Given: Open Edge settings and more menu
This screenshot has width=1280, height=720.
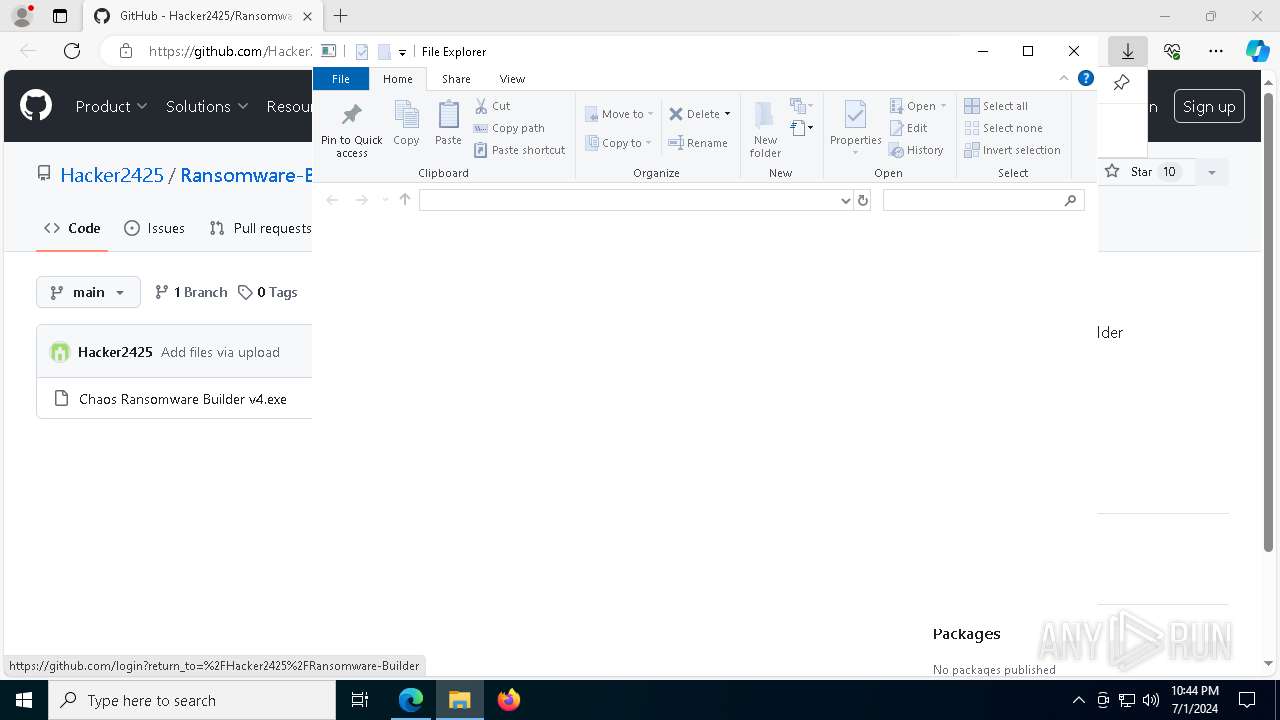Looking at the screenshot, I should pyautogui.click(x=1215, y=51).
